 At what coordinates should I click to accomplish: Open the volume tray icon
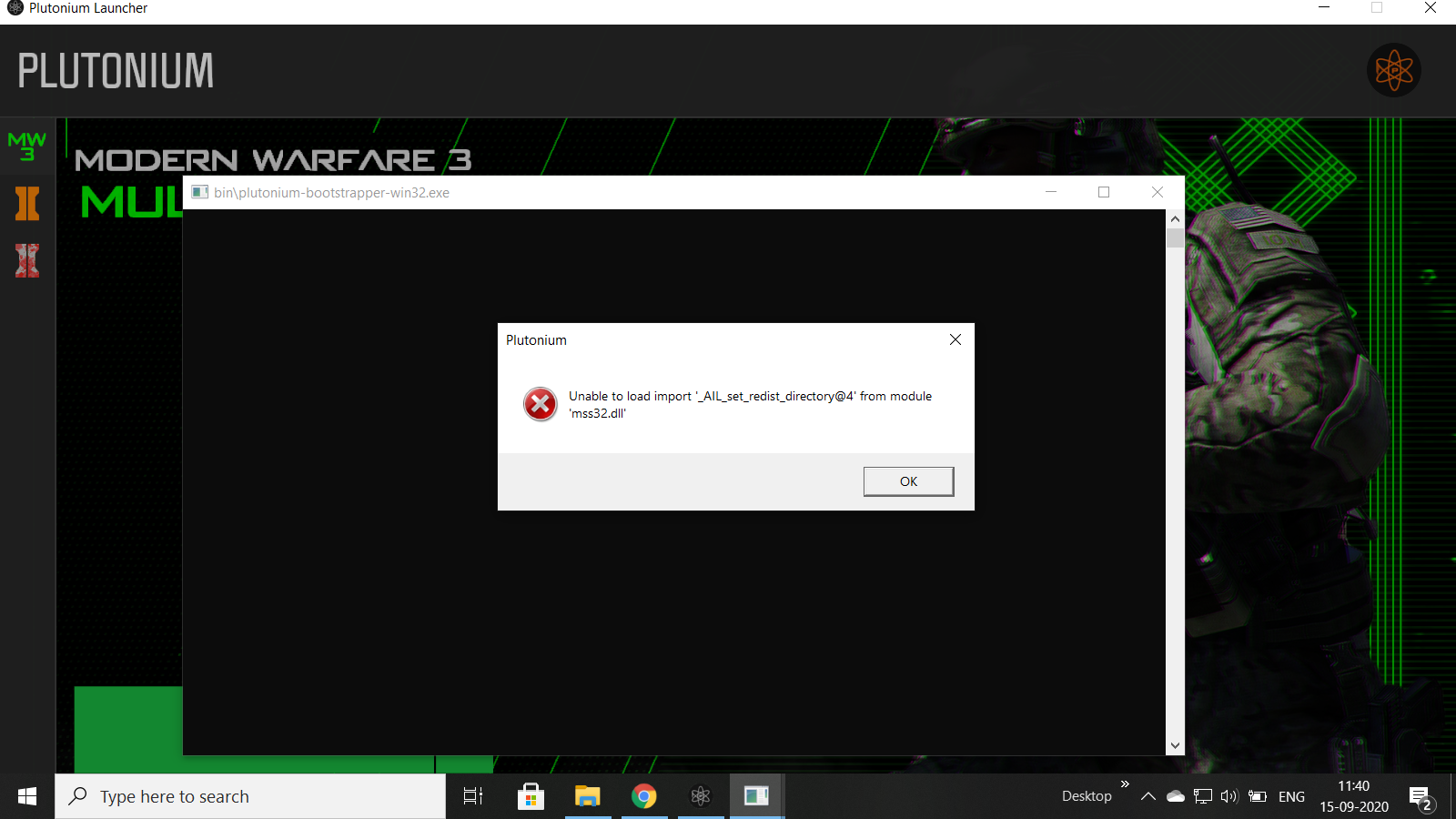tap(1229, 796)
